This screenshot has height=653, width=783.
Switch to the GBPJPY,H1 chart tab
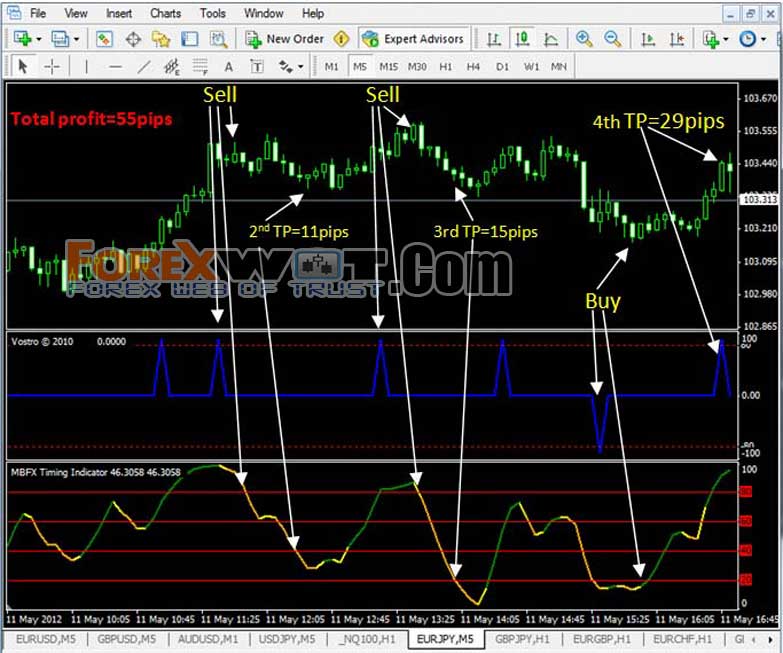click(522, 640)
